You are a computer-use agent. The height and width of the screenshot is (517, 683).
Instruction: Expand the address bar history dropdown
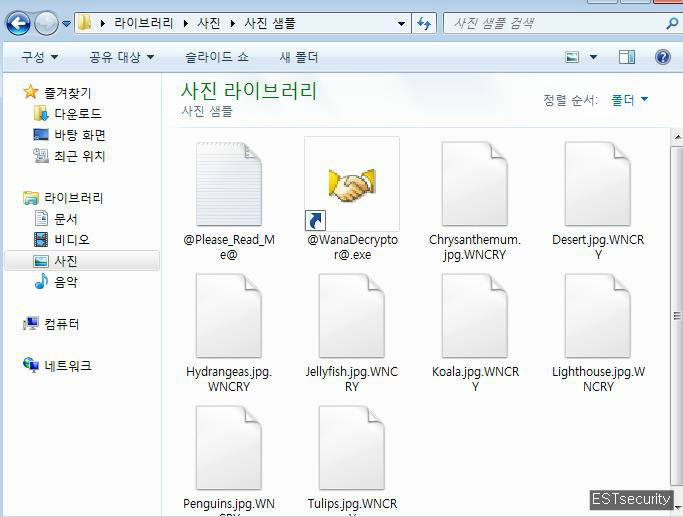[402, 24]
